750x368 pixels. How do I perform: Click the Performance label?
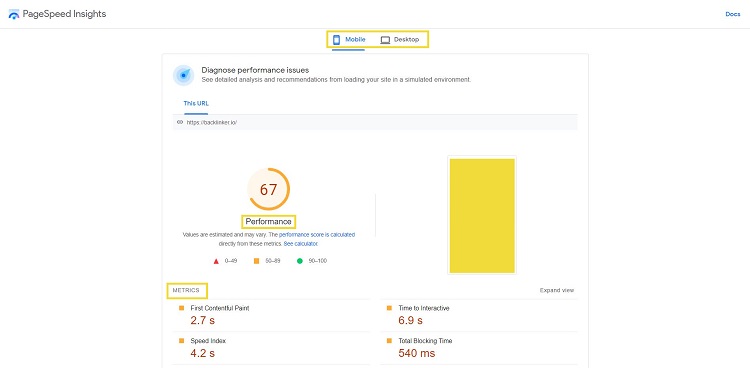coord(268,222)
